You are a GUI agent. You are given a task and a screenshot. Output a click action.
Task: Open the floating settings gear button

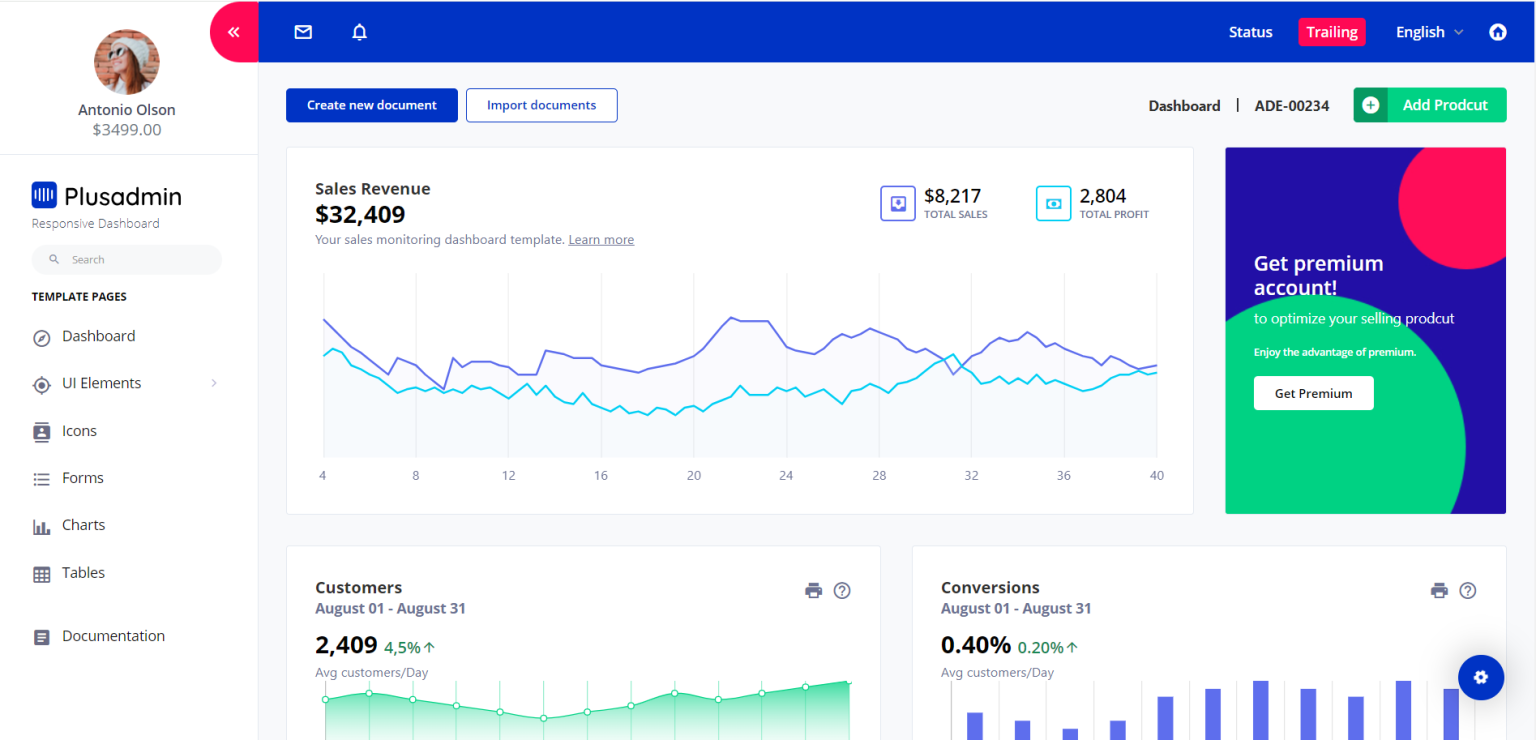click(x=1480, y=677)
